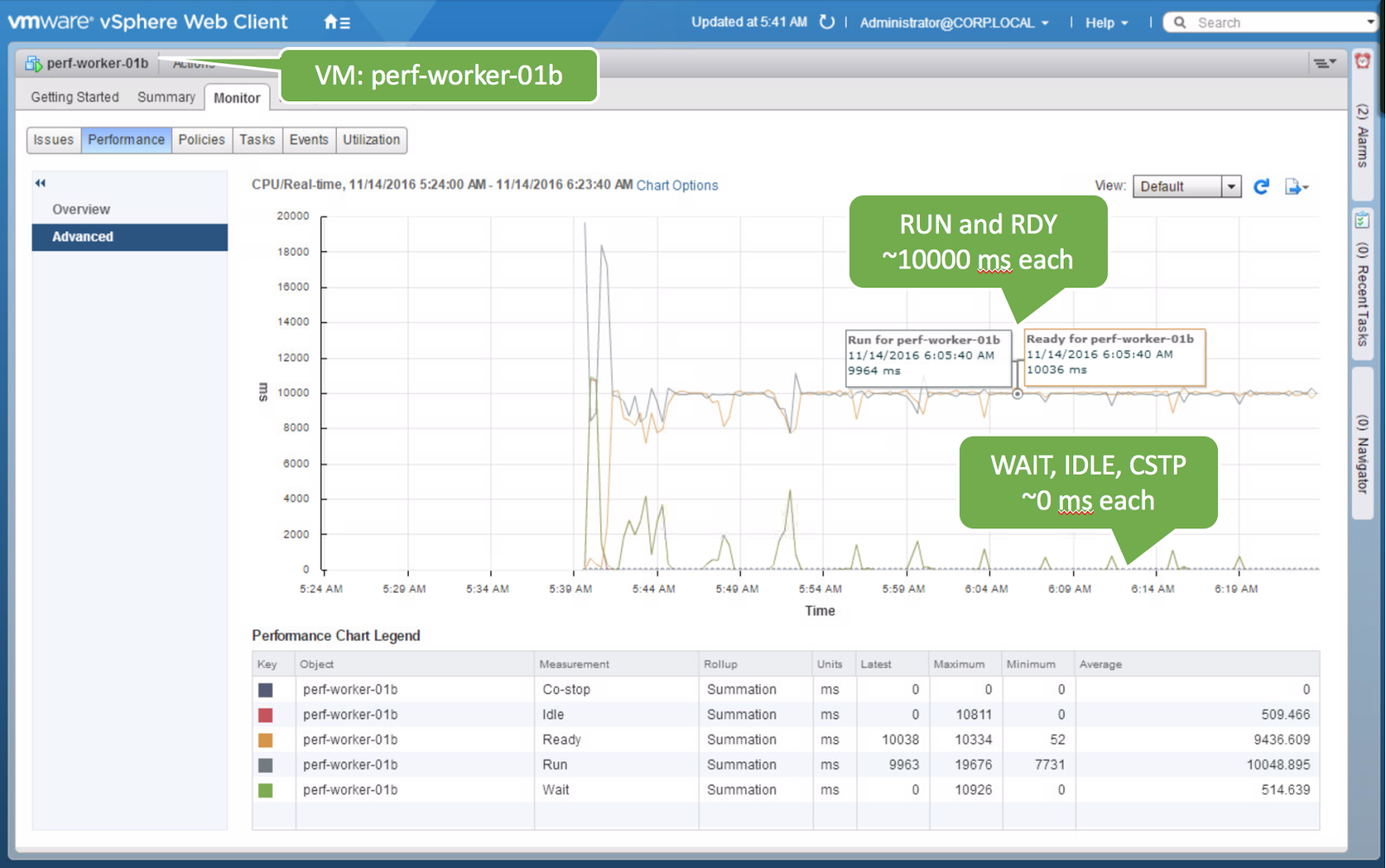The image size is (1386, 868).
Task: Select Overview in the left sidebar
Action: click(81, 209)
